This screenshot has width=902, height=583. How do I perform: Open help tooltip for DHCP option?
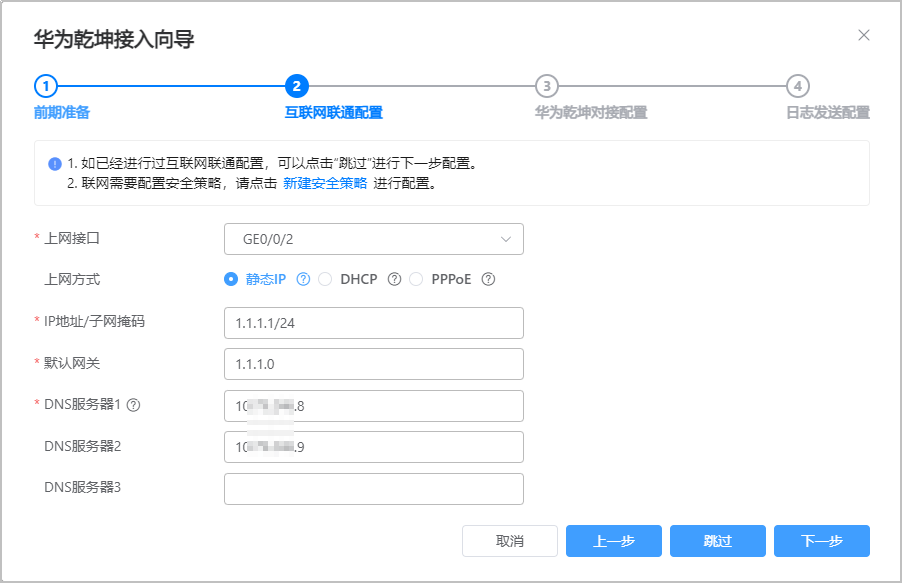coord(394,279)
